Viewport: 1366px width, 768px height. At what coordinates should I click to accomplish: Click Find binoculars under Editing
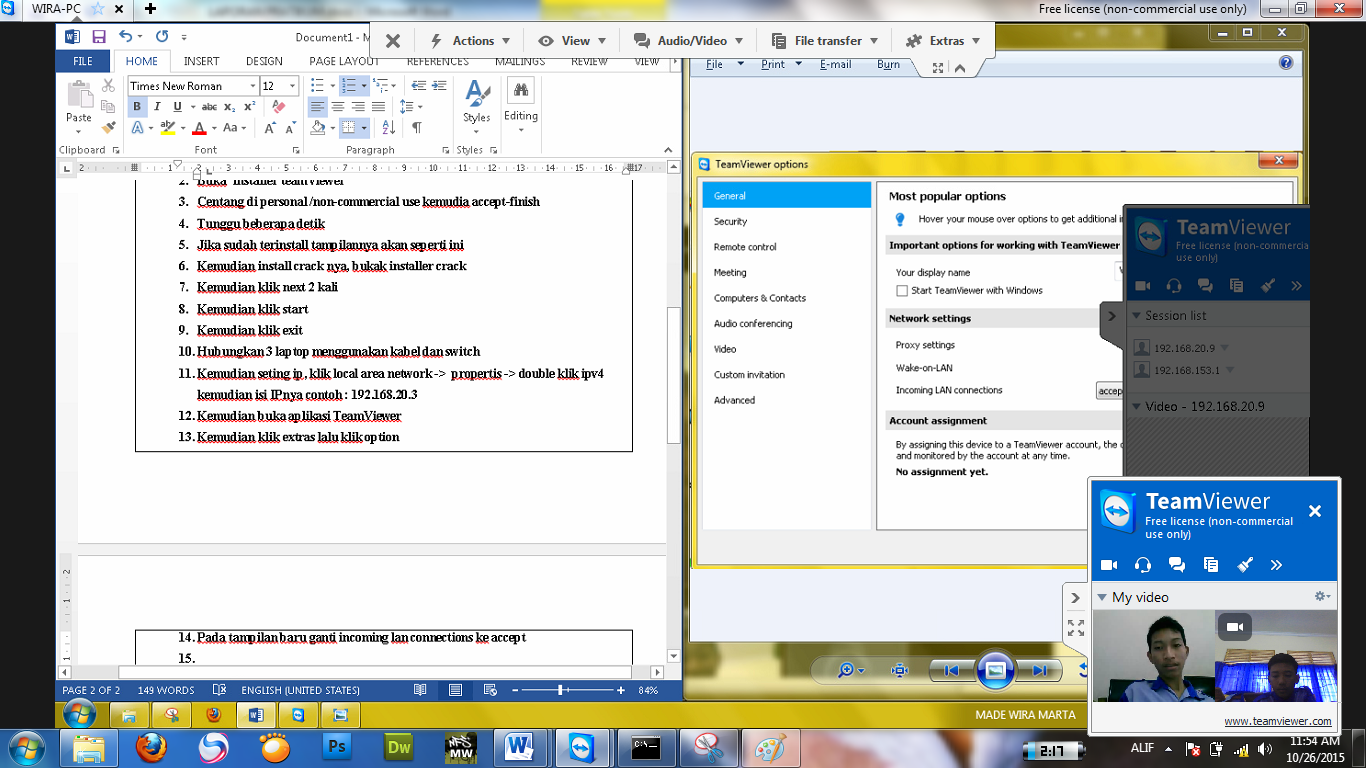click(520, 92)
